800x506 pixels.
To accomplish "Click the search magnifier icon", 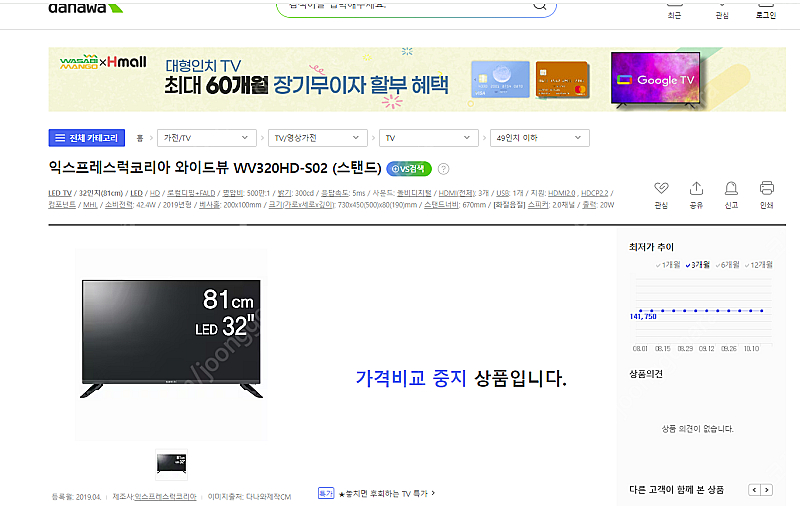I will 540,6.
